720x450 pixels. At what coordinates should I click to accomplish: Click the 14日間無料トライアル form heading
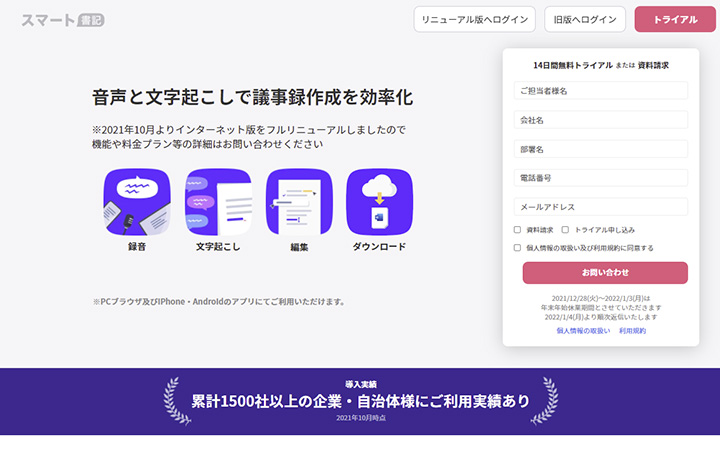point(573,65)
